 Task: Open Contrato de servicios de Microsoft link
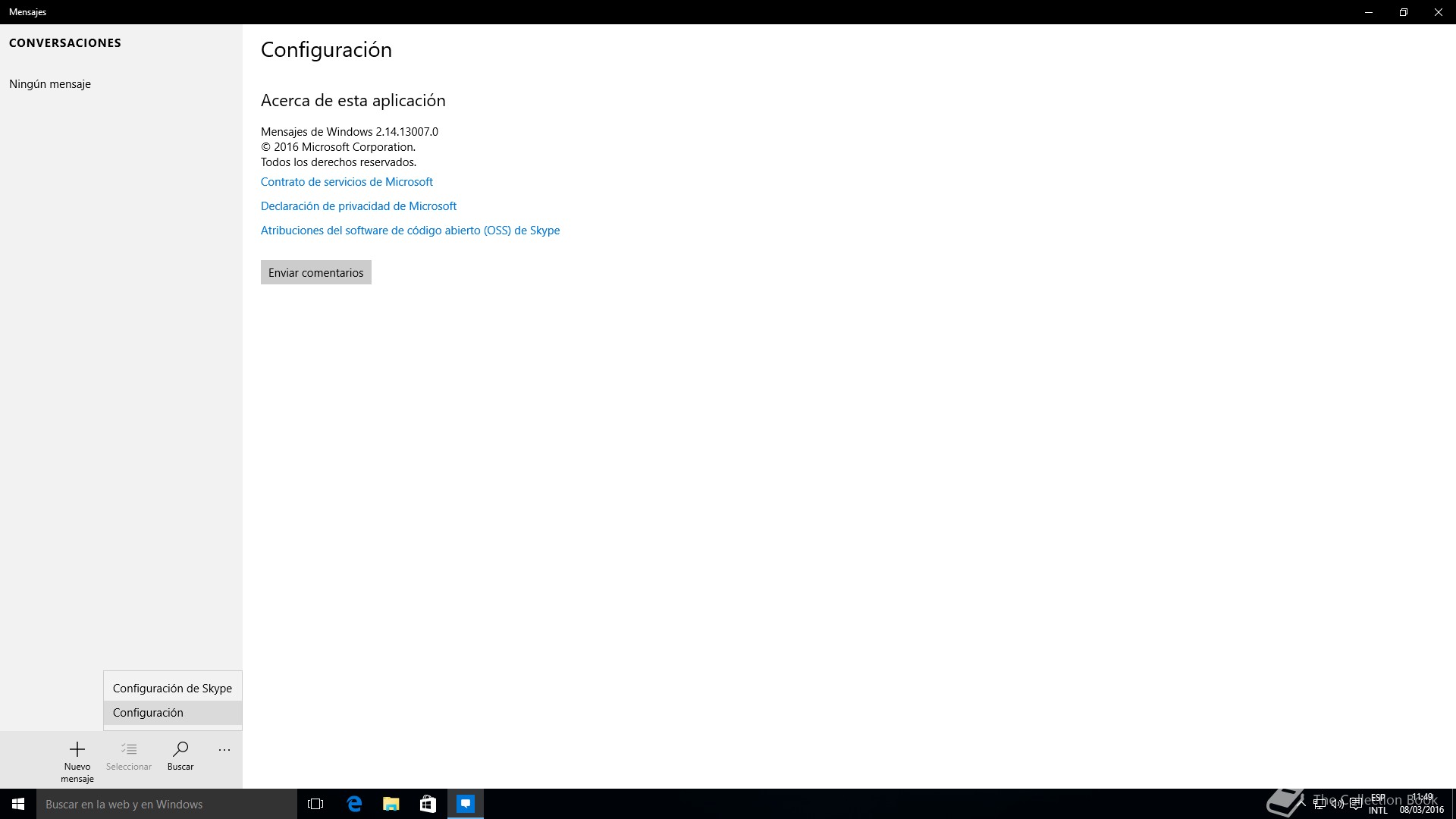[347, 182]
